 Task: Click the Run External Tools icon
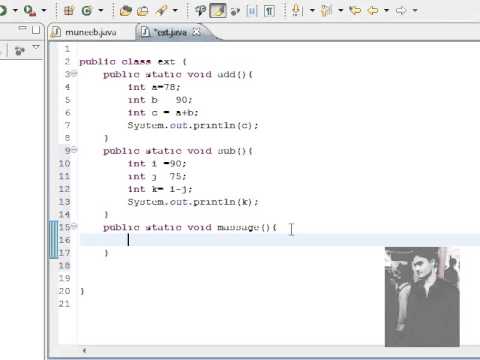pos(30,11)
